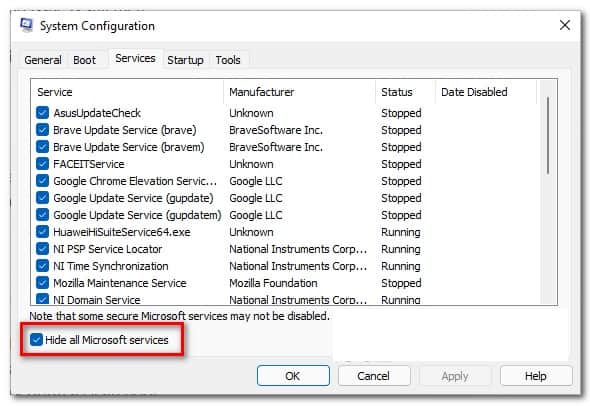Toggle Hide all Microsoft services checkbox
Screen dimensions: 590x406
tap(36, 339)
